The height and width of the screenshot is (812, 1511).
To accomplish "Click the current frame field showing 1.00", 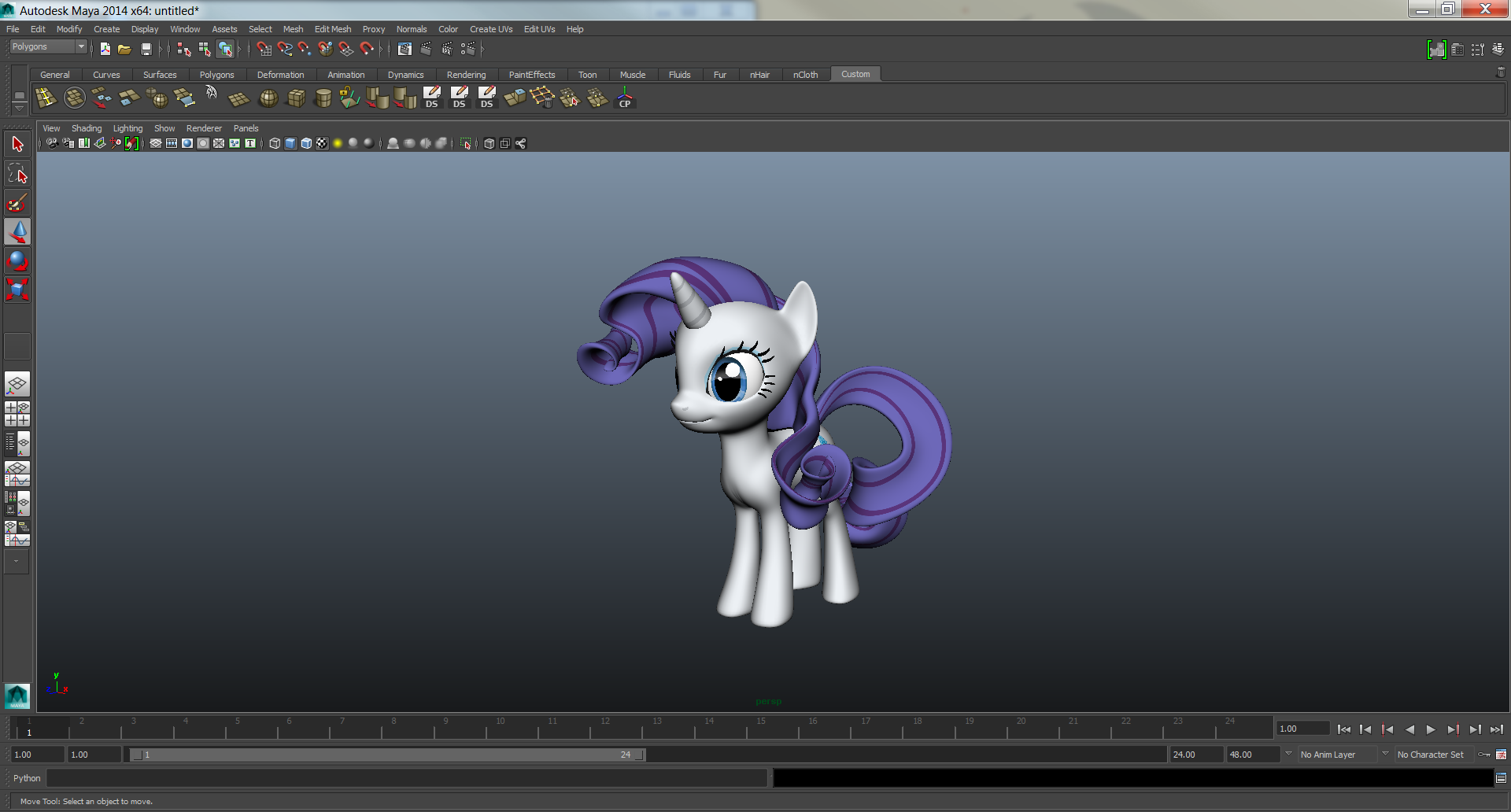I will coord(1302,729).
